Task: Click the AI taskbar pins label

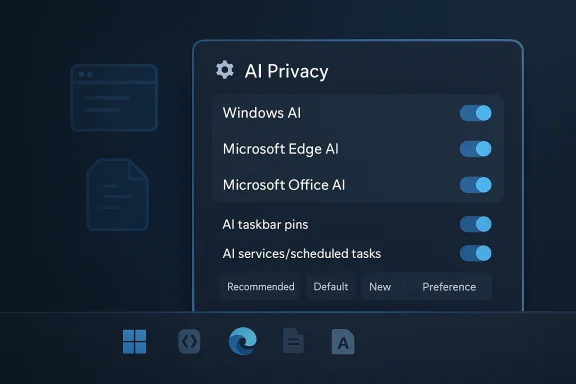Action: point(265,225)
